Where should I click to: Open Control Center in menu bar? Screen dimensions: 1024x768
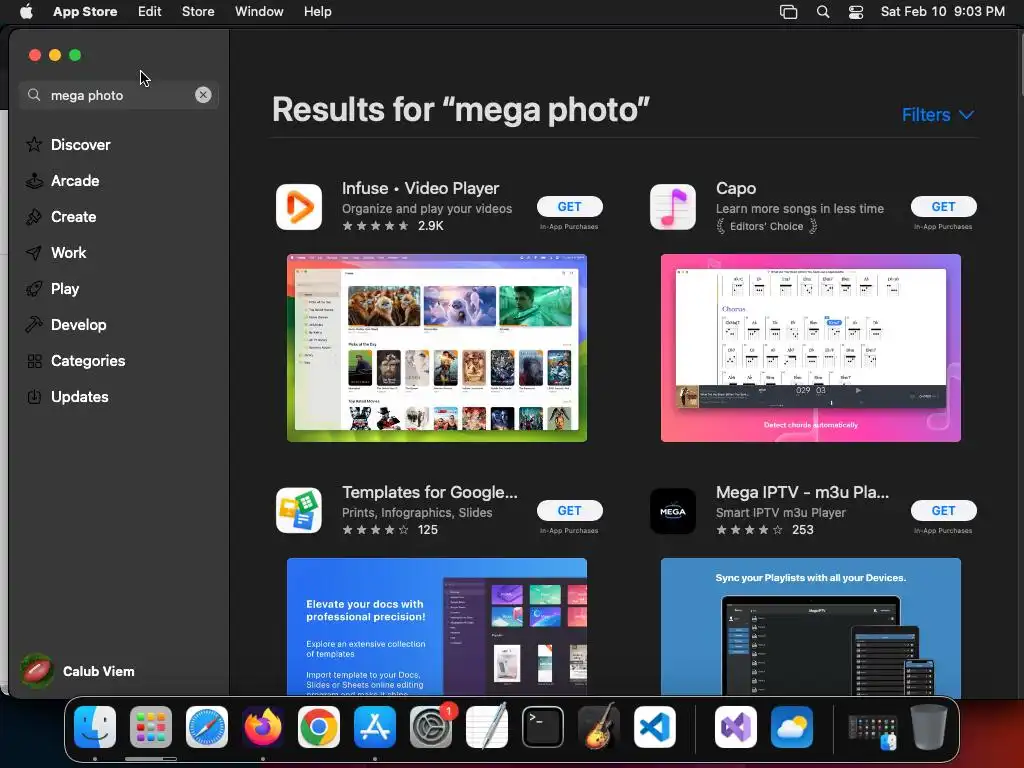856,12
